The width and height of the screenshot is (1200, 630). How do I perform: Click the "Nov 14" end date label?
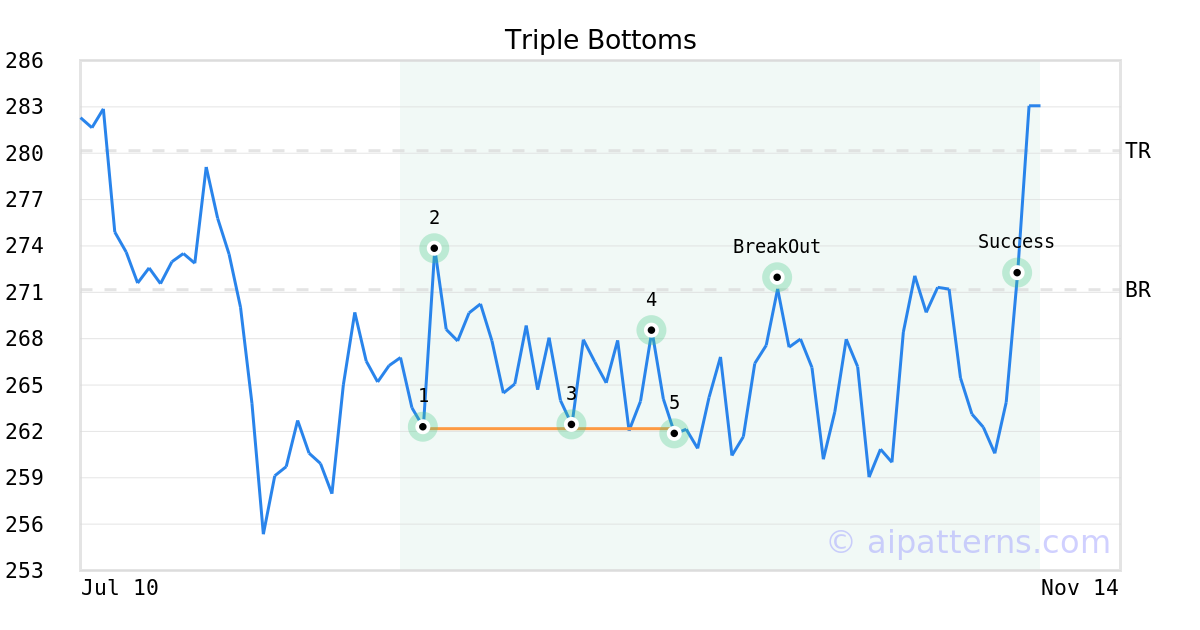point(1079,588)
